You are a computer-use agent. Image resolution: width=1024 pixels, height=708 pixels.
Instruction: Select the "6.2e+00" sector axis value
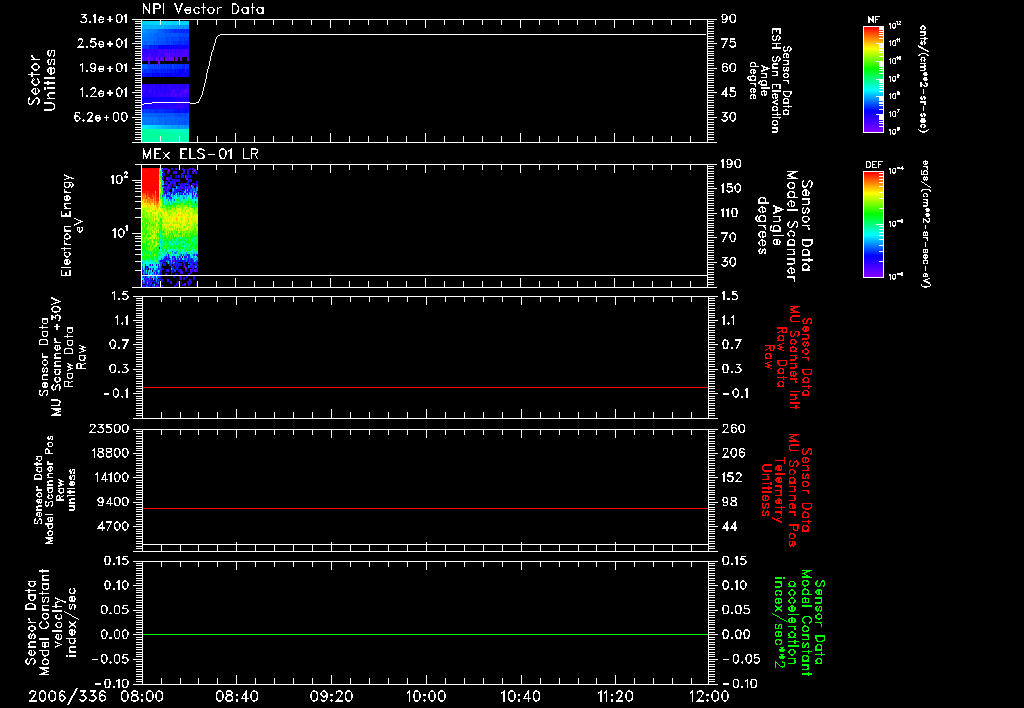(101, 117)
